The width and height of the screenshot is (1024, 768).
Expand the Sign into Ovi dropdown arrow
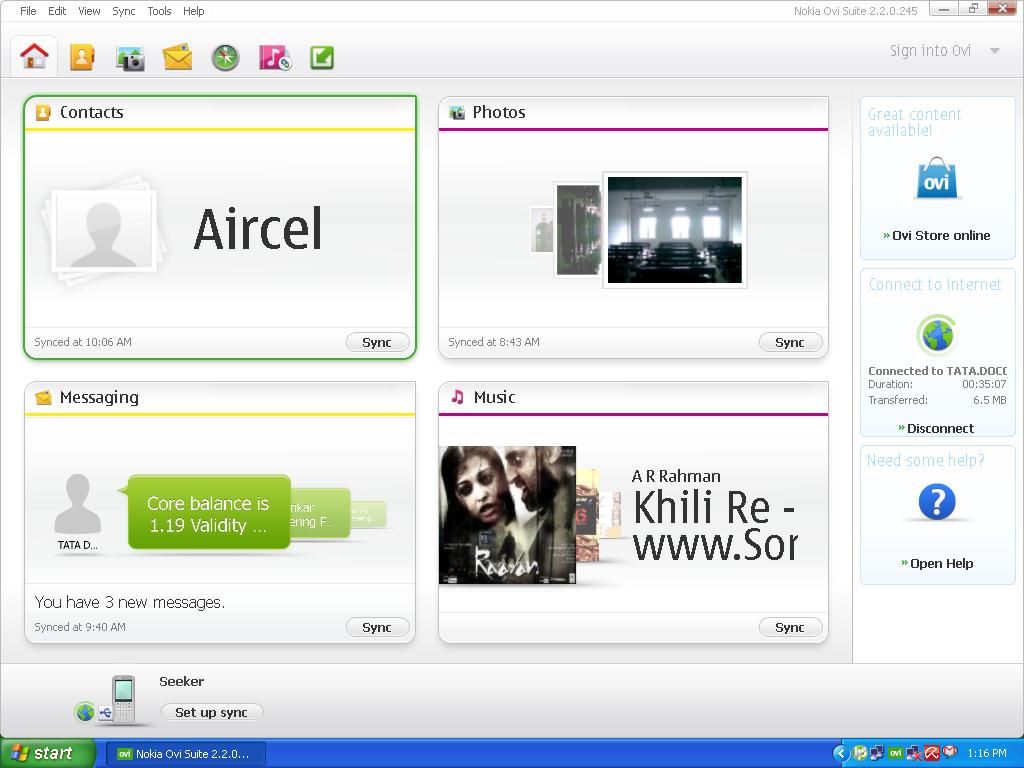pyautogui.click(x=995, y=51)
